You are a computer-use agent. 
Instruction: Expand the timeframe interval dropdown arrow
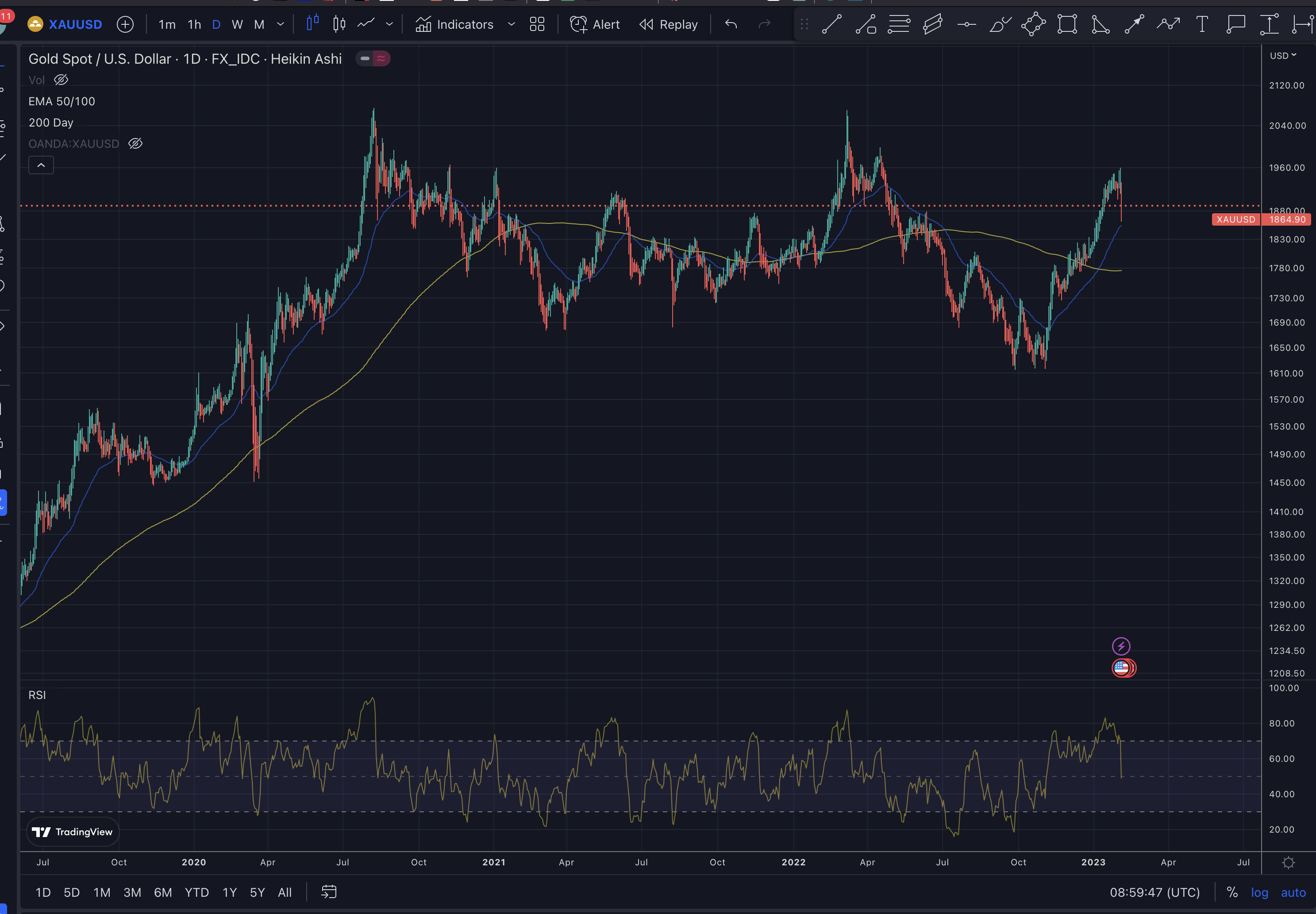click(x=281, y=25)
